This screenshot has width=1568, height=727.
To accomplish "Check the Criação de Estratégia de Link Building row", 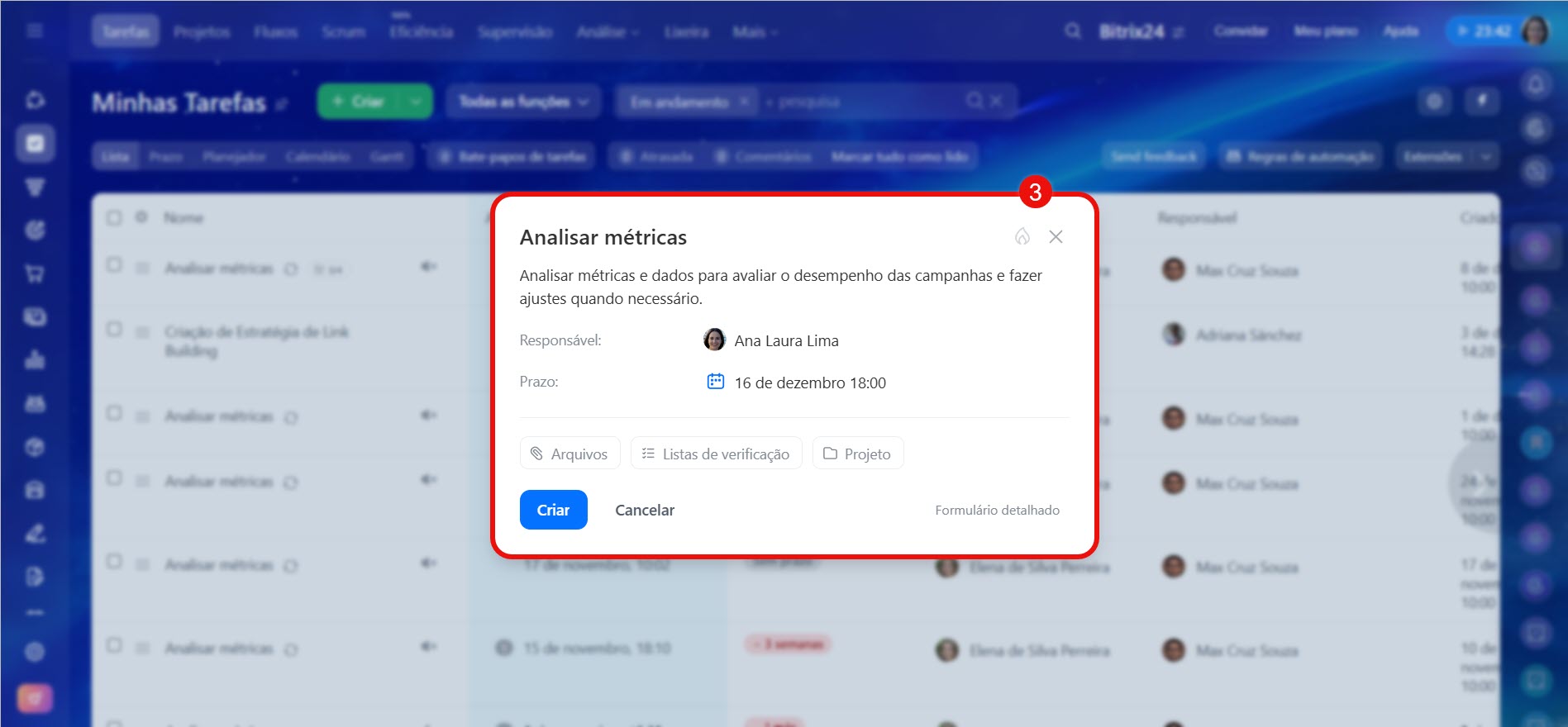I will (x=114, y=330).
